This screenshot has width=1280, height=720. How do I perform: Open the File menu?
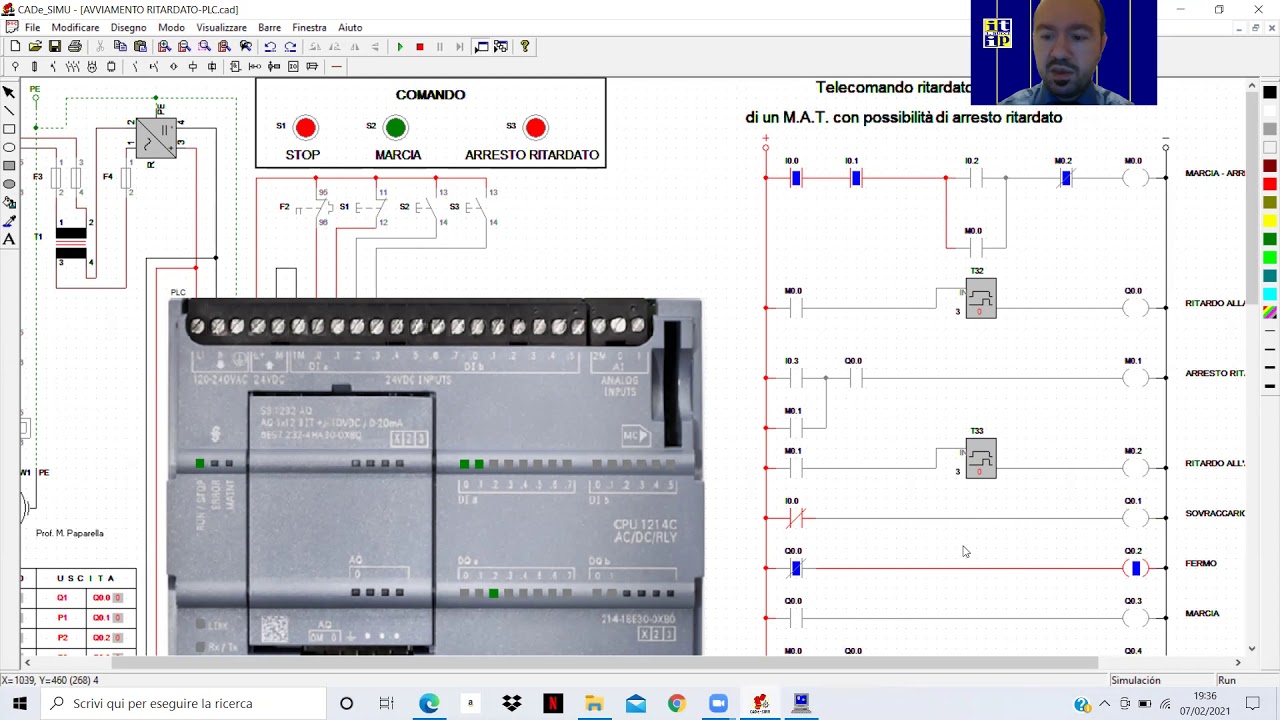click(33, 27)
